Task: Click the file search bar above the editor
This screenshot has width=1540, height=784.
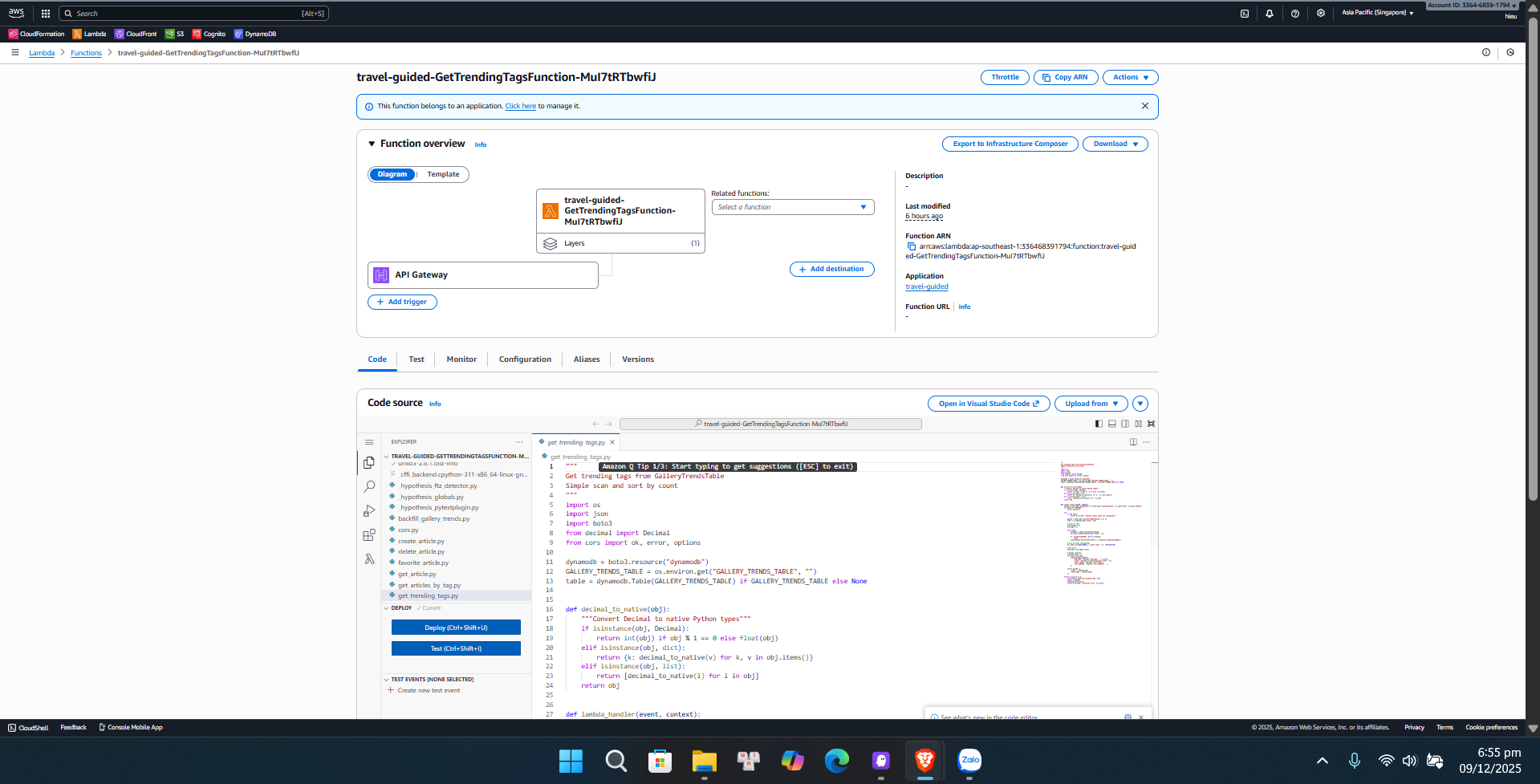Action: 770,424
